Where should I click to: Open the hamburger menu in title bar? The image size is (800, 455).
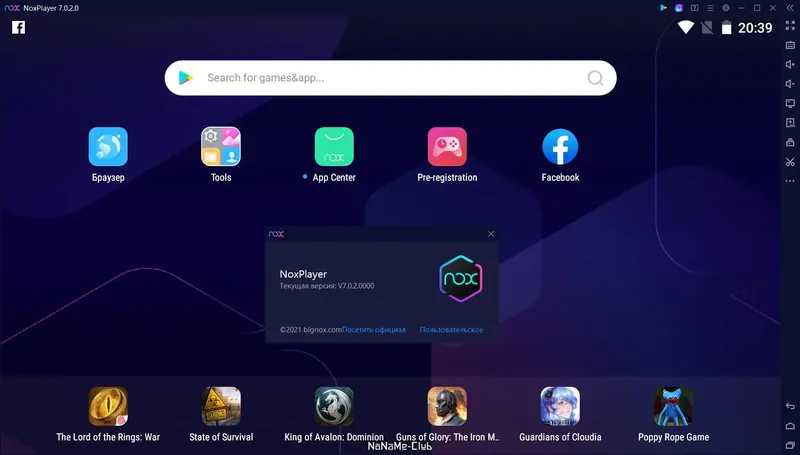point(710,8)
